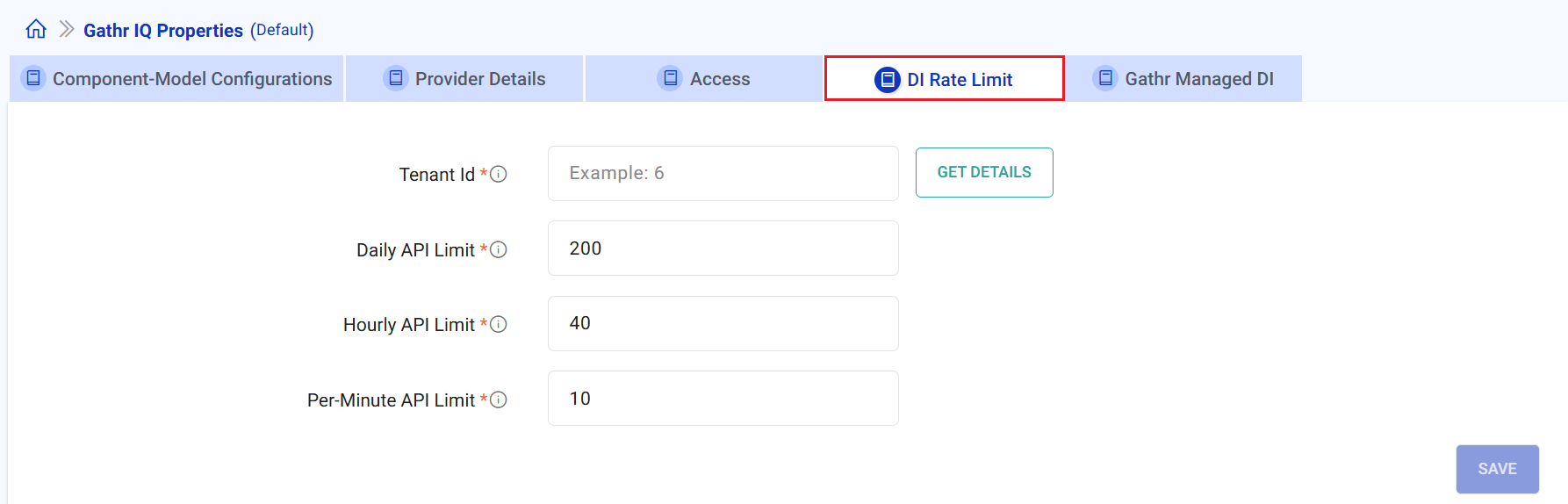The height and width of the screenshot is (504, 1568).
Task: Switch to the Access tab
Action: (704, 78)
